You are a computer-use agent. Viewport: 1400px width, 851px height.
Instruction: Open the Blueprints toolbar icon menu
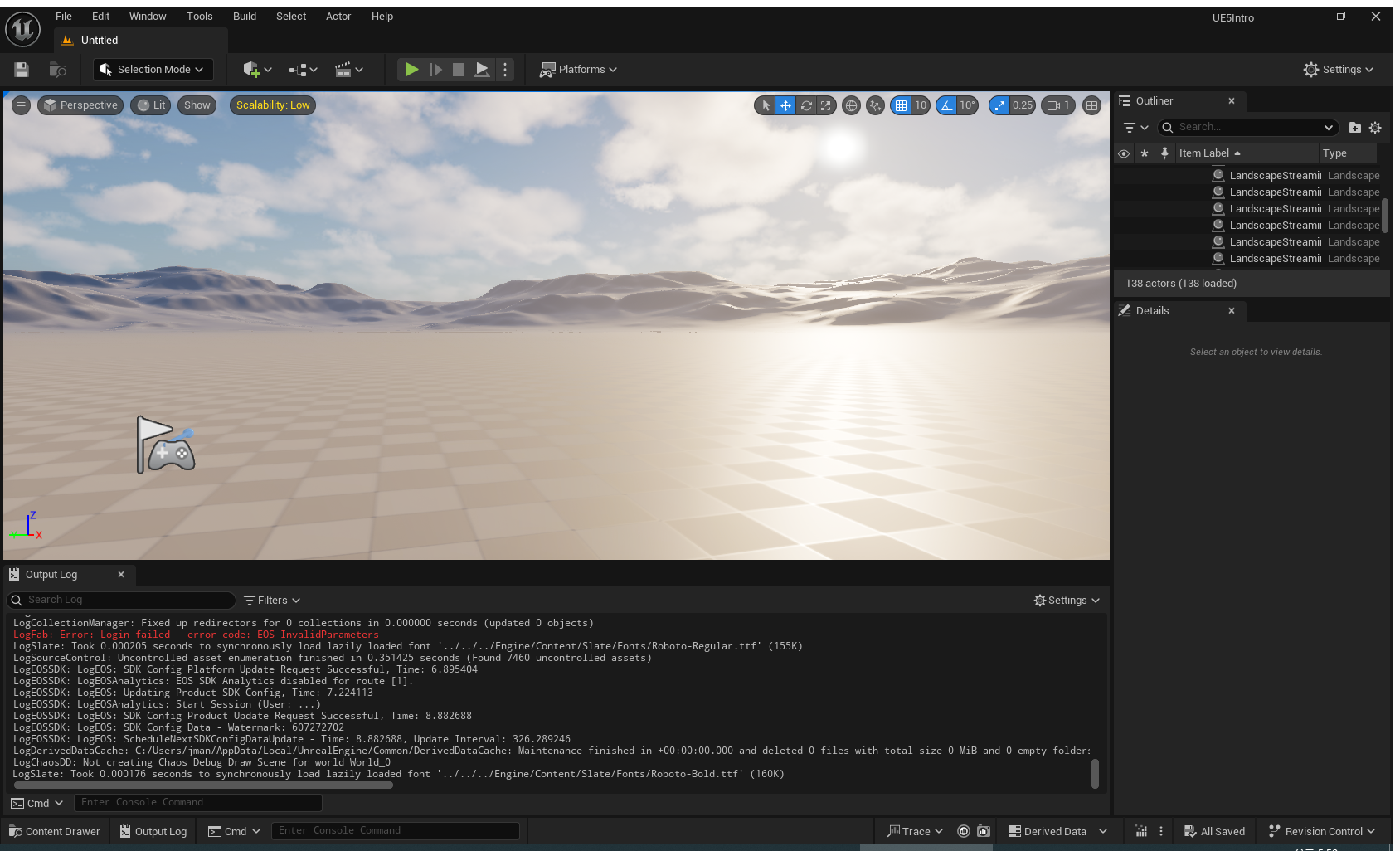[303, 70]
